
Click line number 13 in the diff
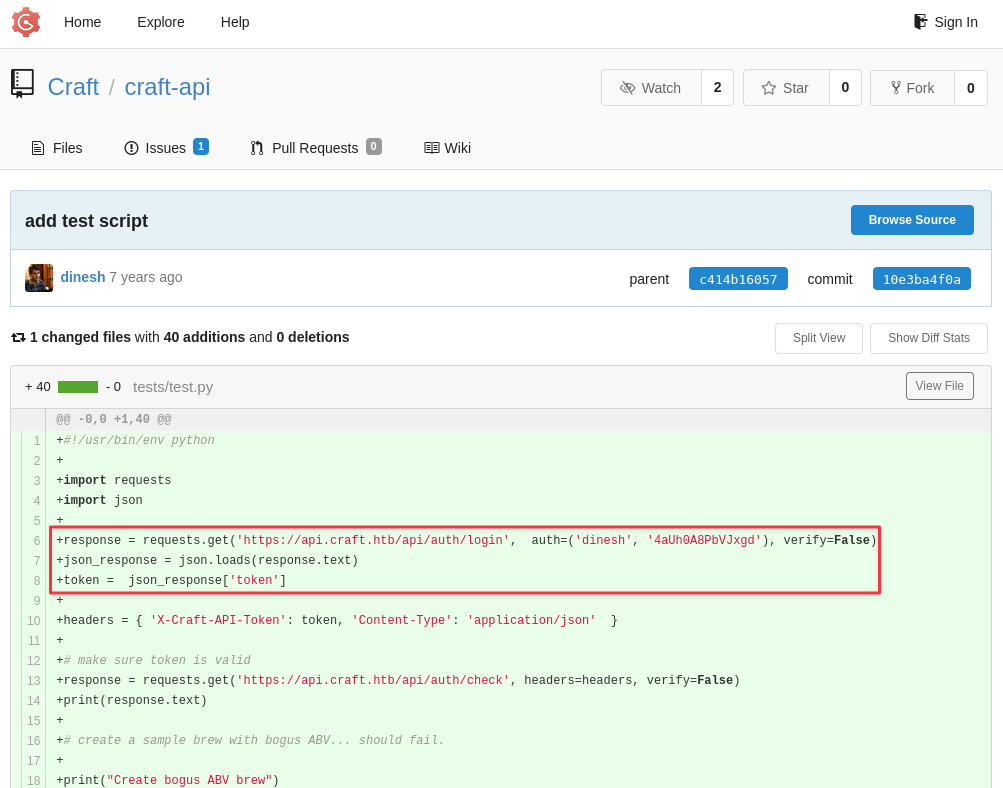coord(33,681)
